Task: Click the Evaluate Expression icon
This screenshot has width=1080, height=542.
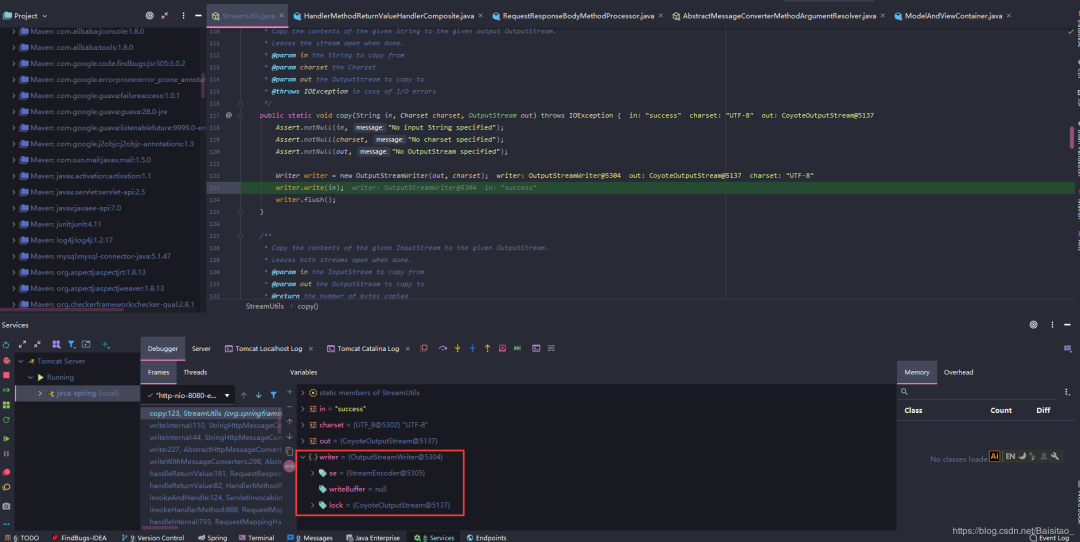Action: pos(537,348)
